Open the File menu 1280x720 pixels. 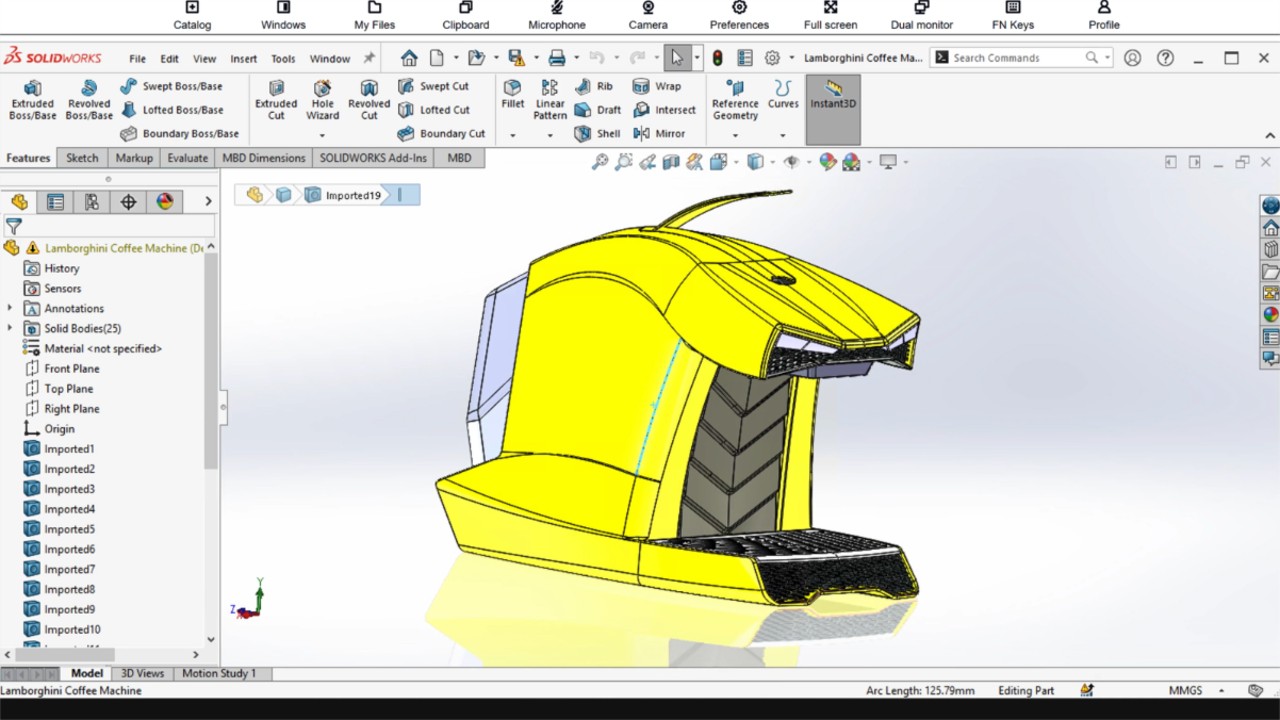(x=137, y=59)
